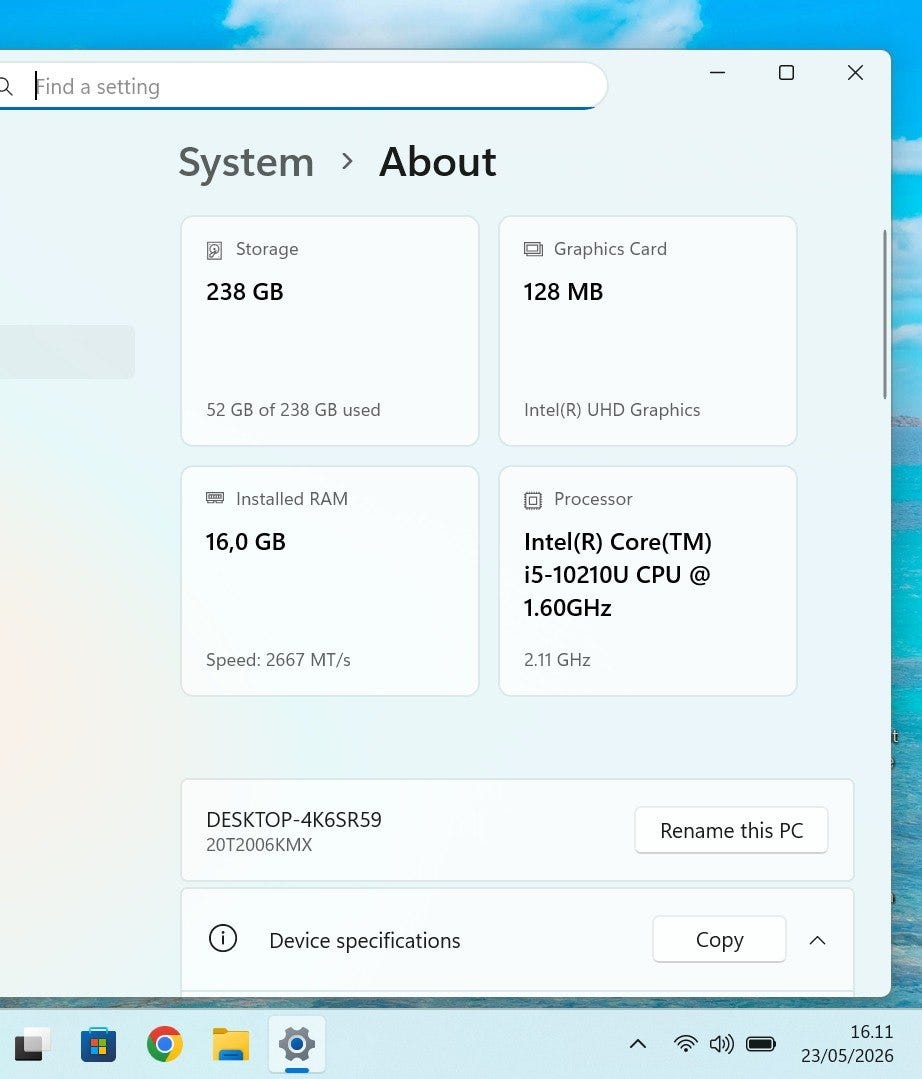Click the volume speaker icon
This screenshot has height=1079, width=922.
coord(721,1045)
